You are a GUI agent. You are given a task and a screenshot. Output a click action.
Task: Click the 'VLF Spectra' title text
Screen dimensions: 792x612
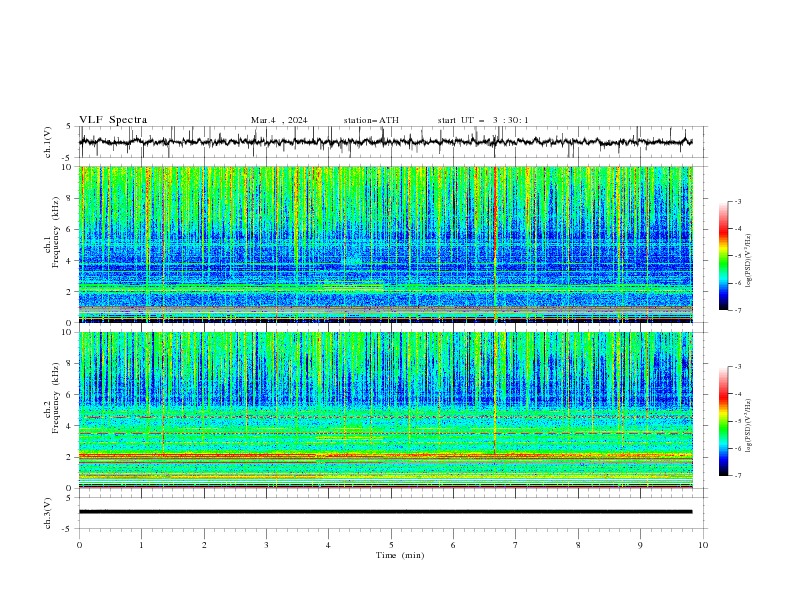coord(113,120)
